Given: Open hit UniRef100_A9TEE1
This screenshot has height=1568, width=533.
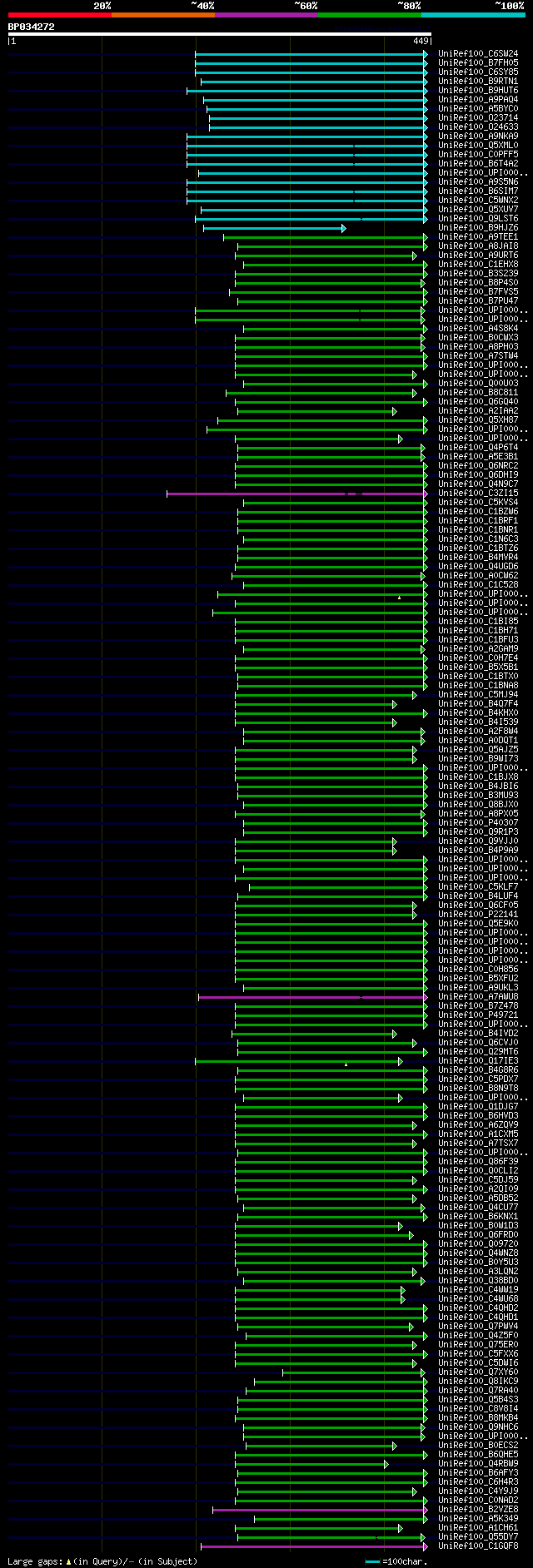Looking at the screenshot, I should [478, 237].
